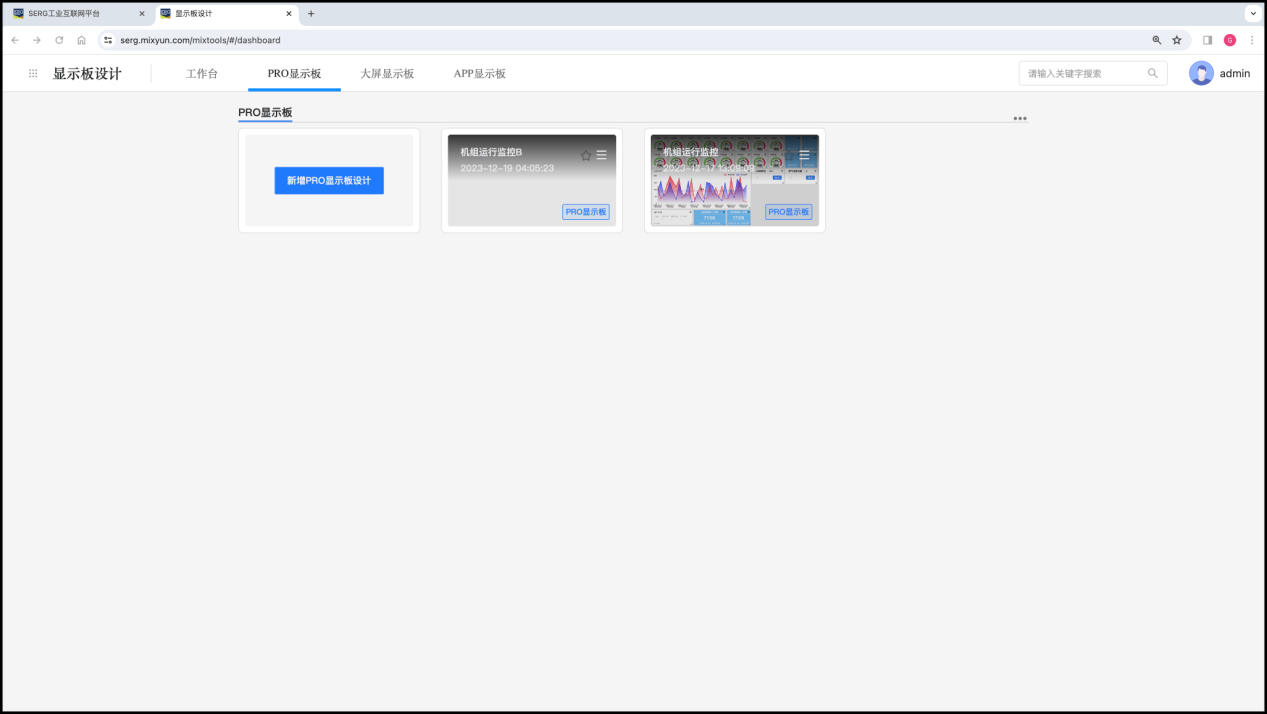Go to browser home page
This screenshot has width=1267, height=714.
(x=81, y=40)
